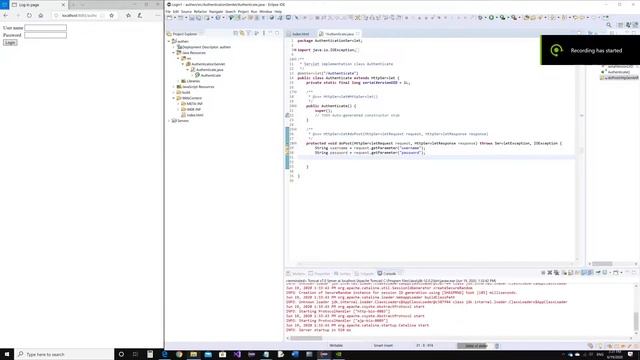640x360 pixels.
Task: Click the Save icon in Eclipse toolbar
Action: click(191, 18)
